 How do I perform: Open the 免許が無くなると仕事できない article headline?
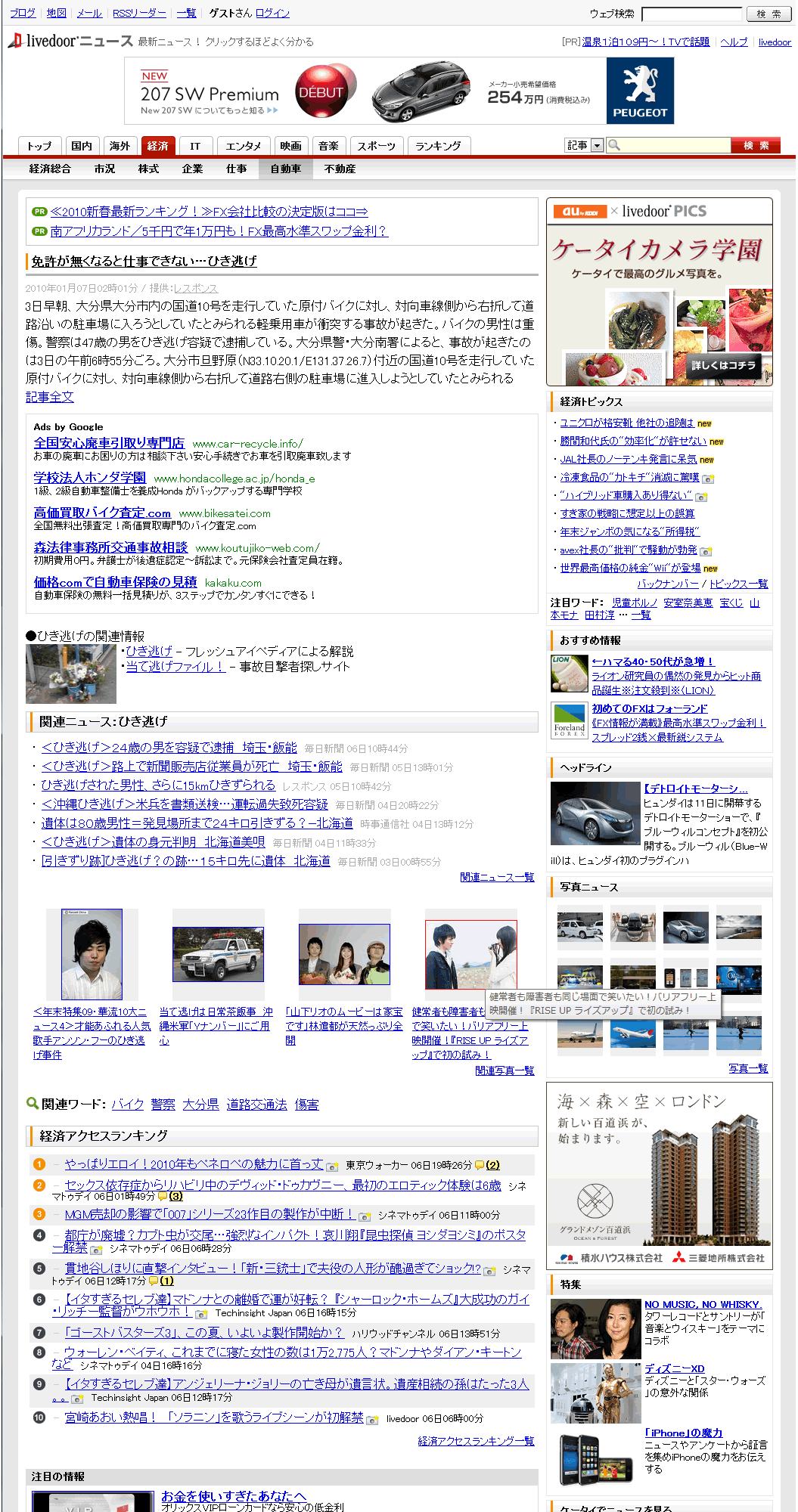tap(144, 261)
